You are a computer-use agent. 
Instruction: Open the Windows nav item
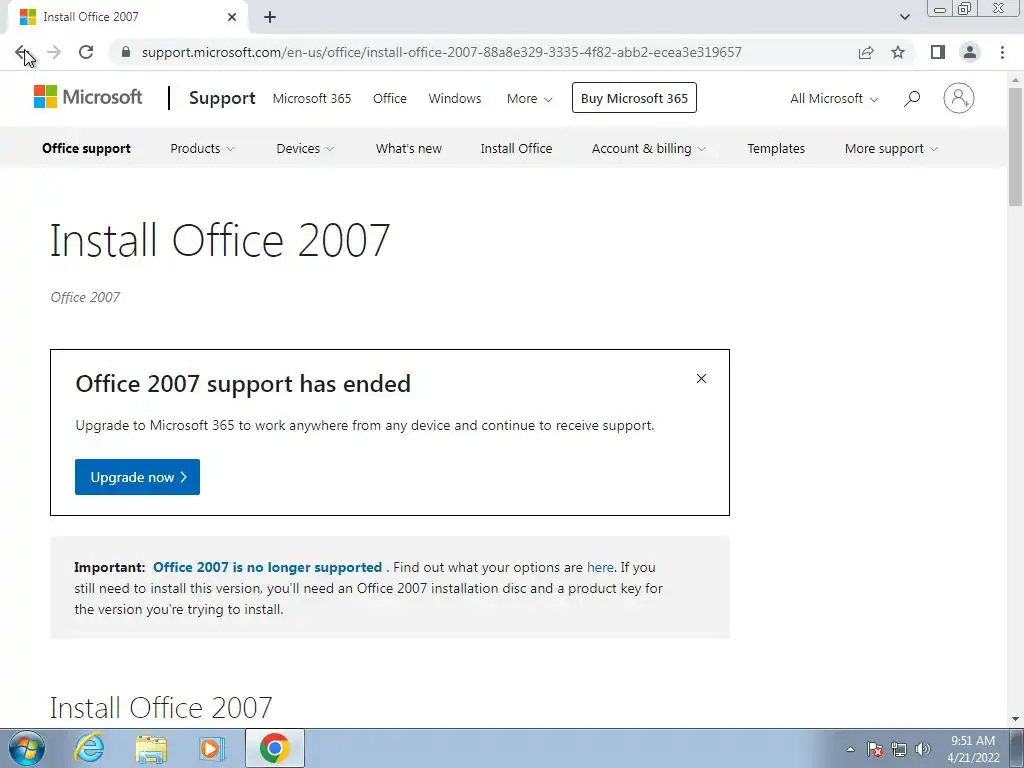coord(455,99)
